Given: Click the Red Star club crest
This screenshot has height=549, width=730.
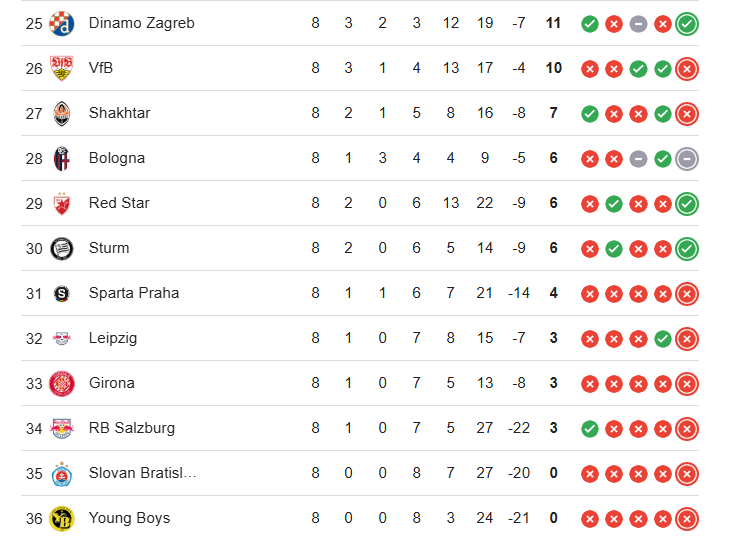Looking at the screenshot, I should pyautogui.click(x=61, y=203).
